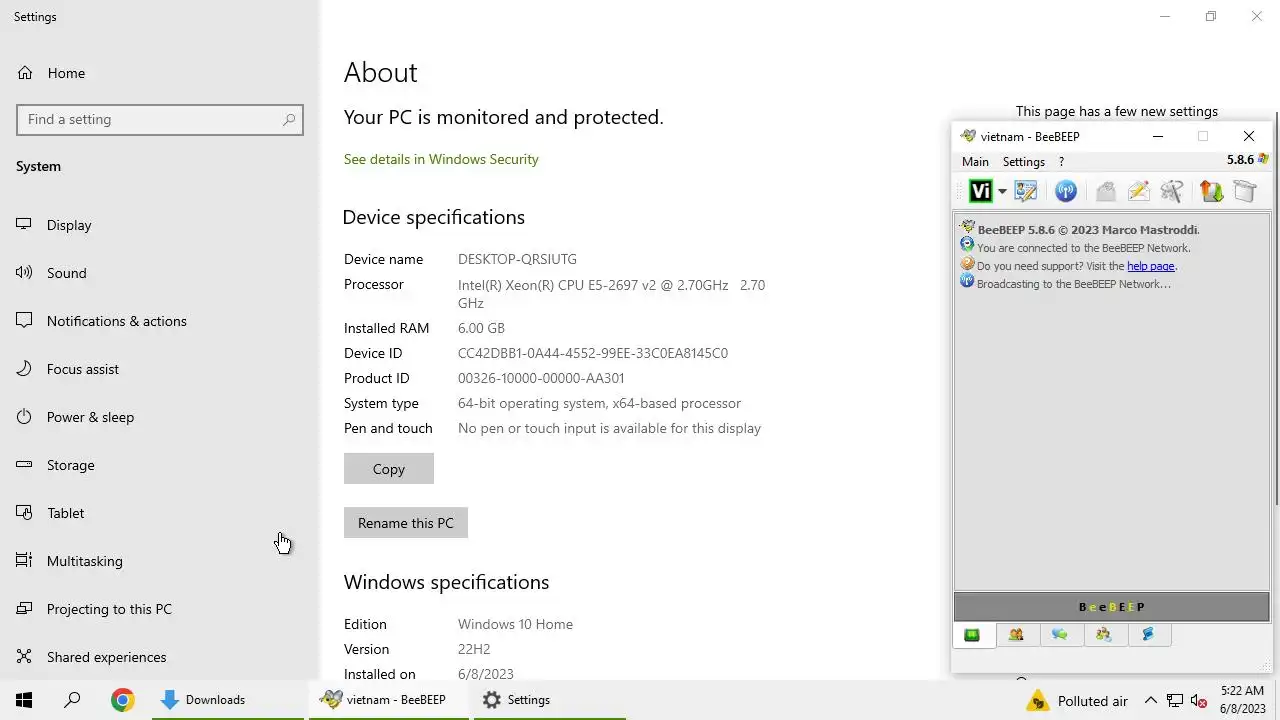Viewport: 1280px width, 720px height.
Task: Open the file transfer arrows icon in BeeBEEP
Action: click(1211, 191)
